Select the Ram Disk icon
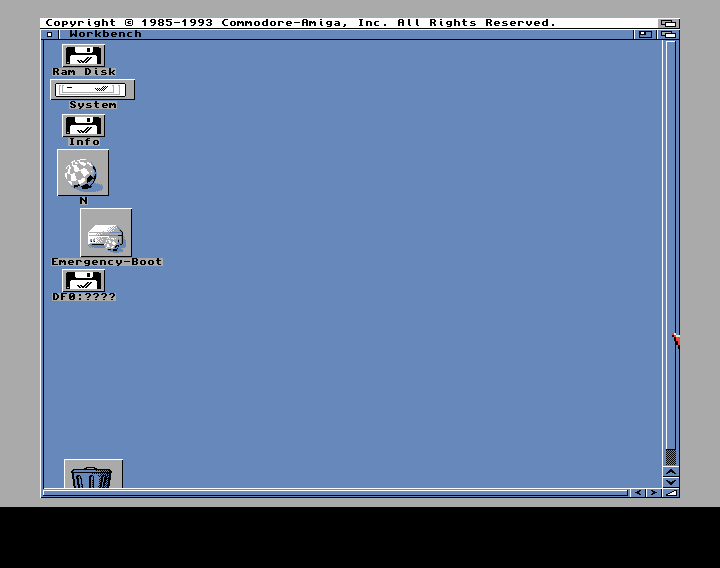Viewport: 720px width, 568px height. click(x=83, y=56)
